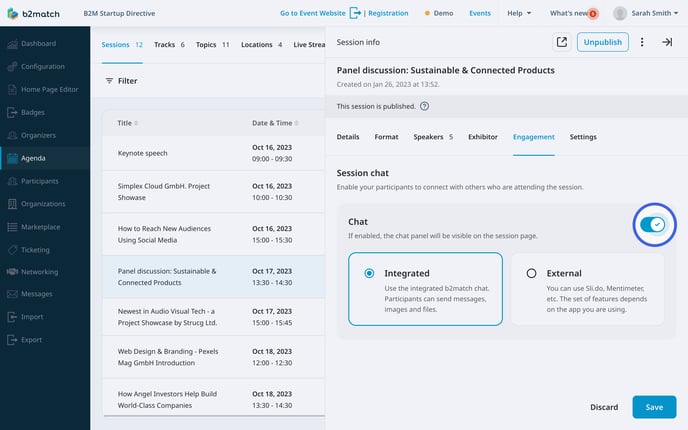This screenshot has height=430, width=688.
Task: Click the What's new notification badge
Action: [593, 14]
